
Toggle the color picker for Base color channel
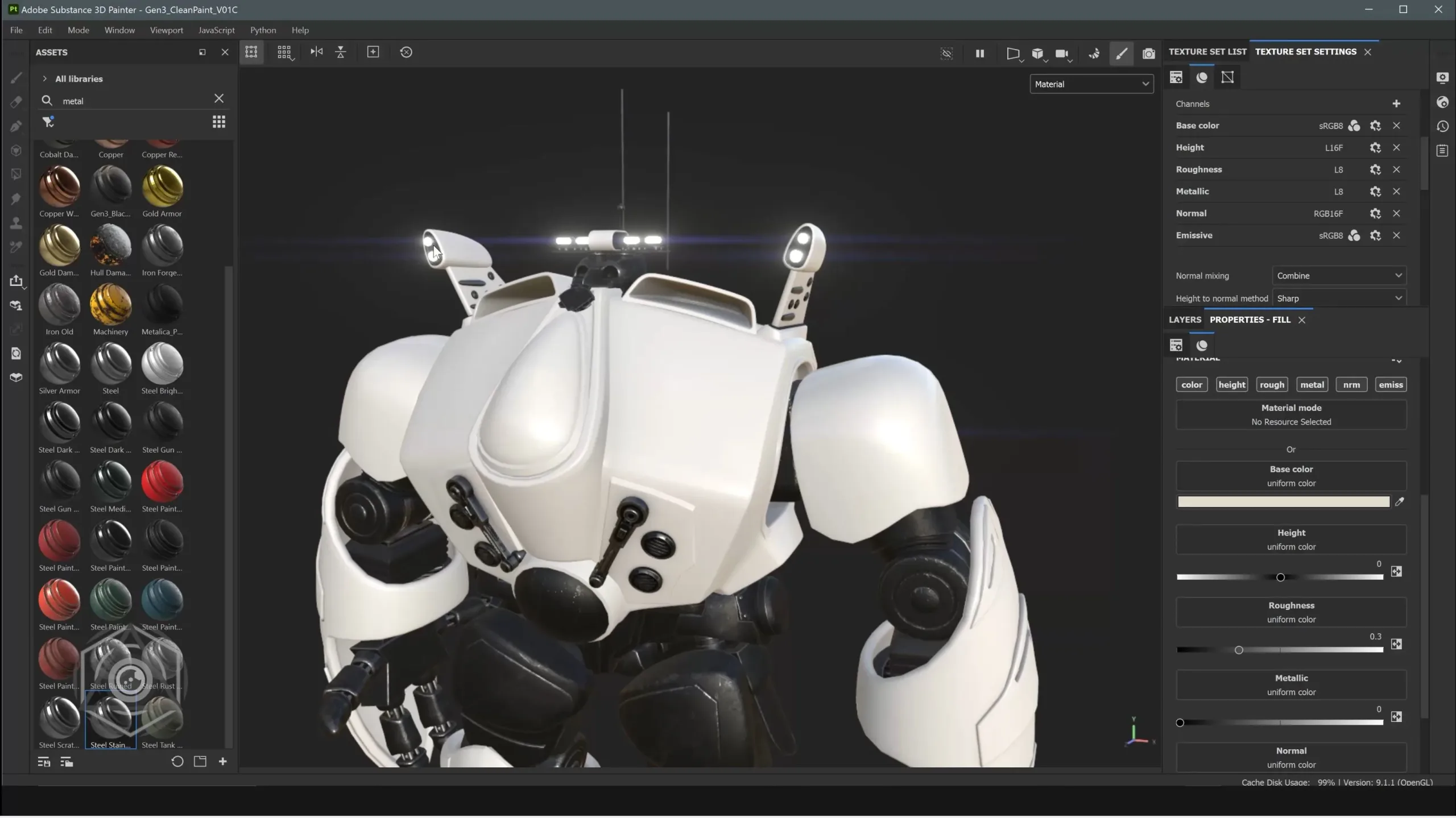tap(1354, 126)
